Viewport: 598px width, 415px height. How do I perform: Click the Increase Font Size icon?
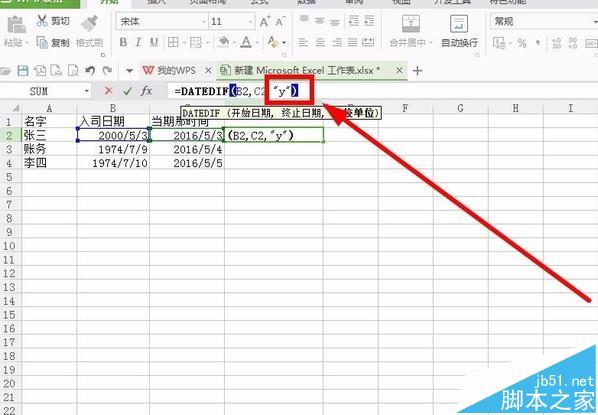tap(265, 22)
